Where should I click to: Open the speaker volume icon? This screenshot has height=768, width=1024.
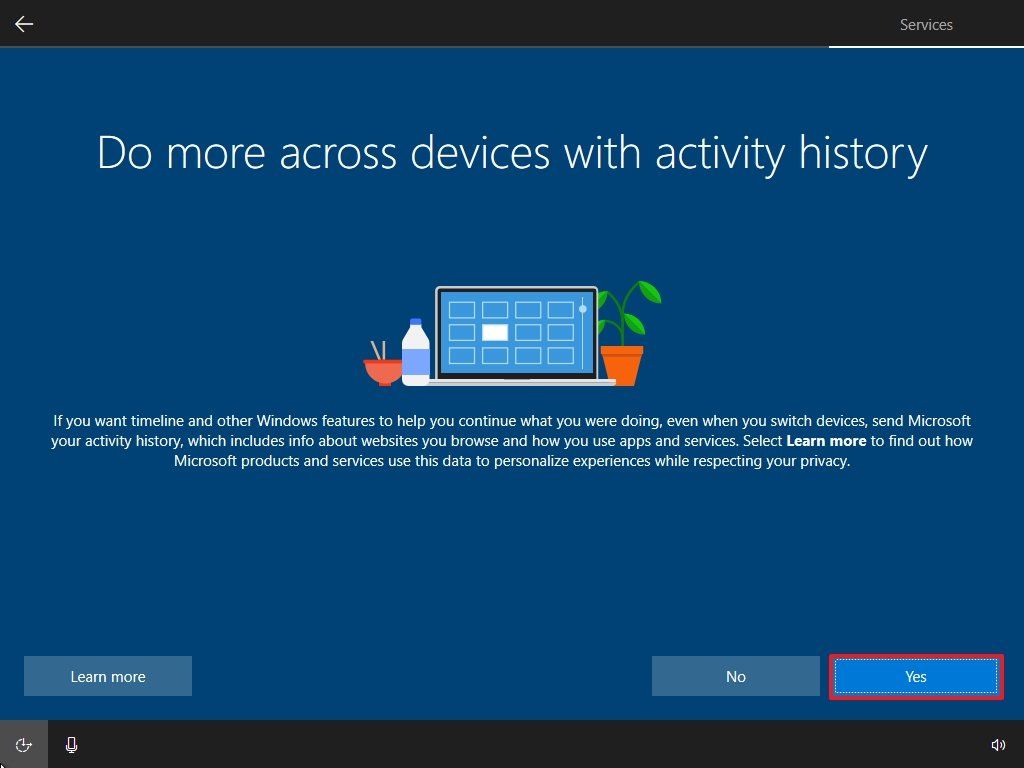tap(998, 745)
